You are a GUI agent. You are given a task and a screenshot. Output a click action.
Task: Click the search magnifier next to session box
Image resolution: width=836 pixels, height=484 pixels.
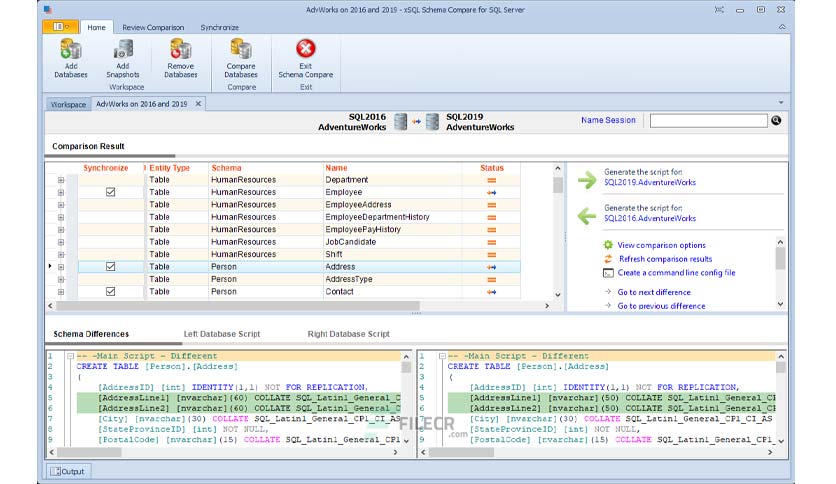point(776,120)
